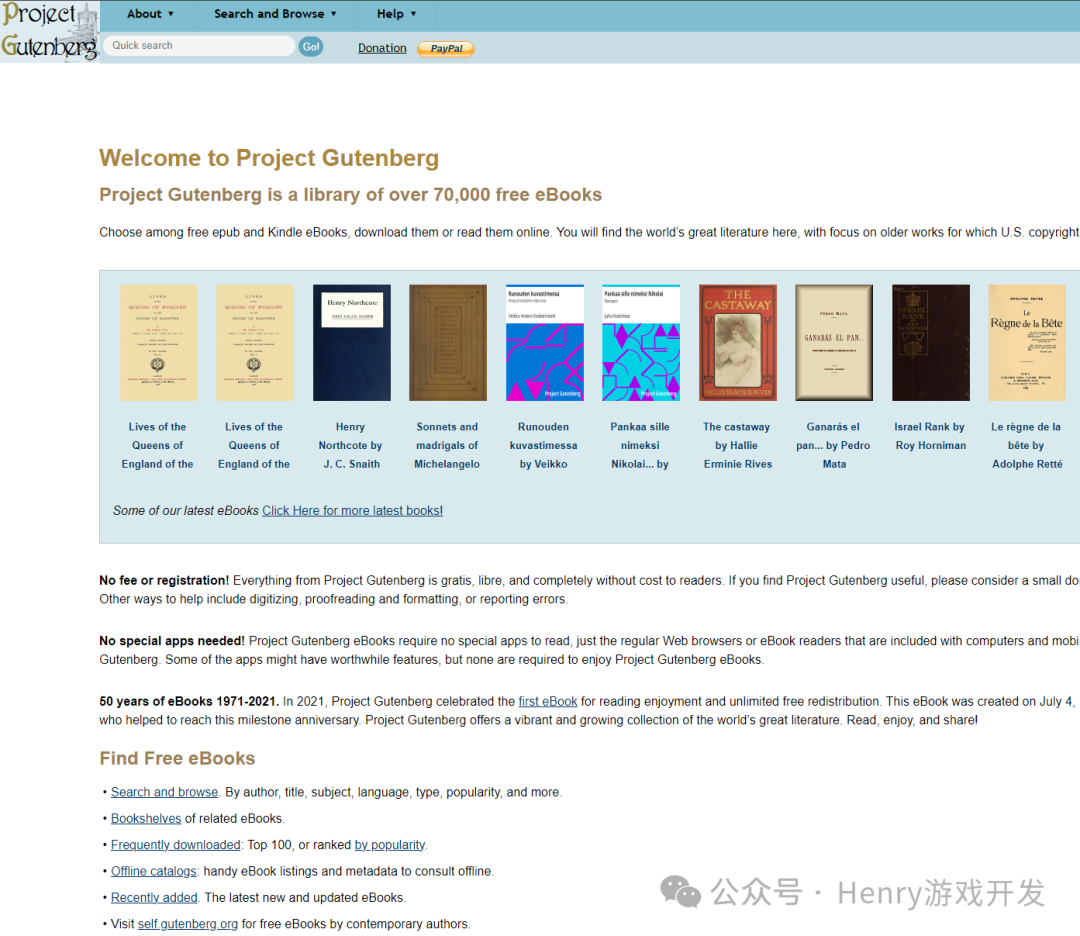Open the Donation link
Image resolution: width=1080 pixels, height=936 pixels.
pos(382,48)
